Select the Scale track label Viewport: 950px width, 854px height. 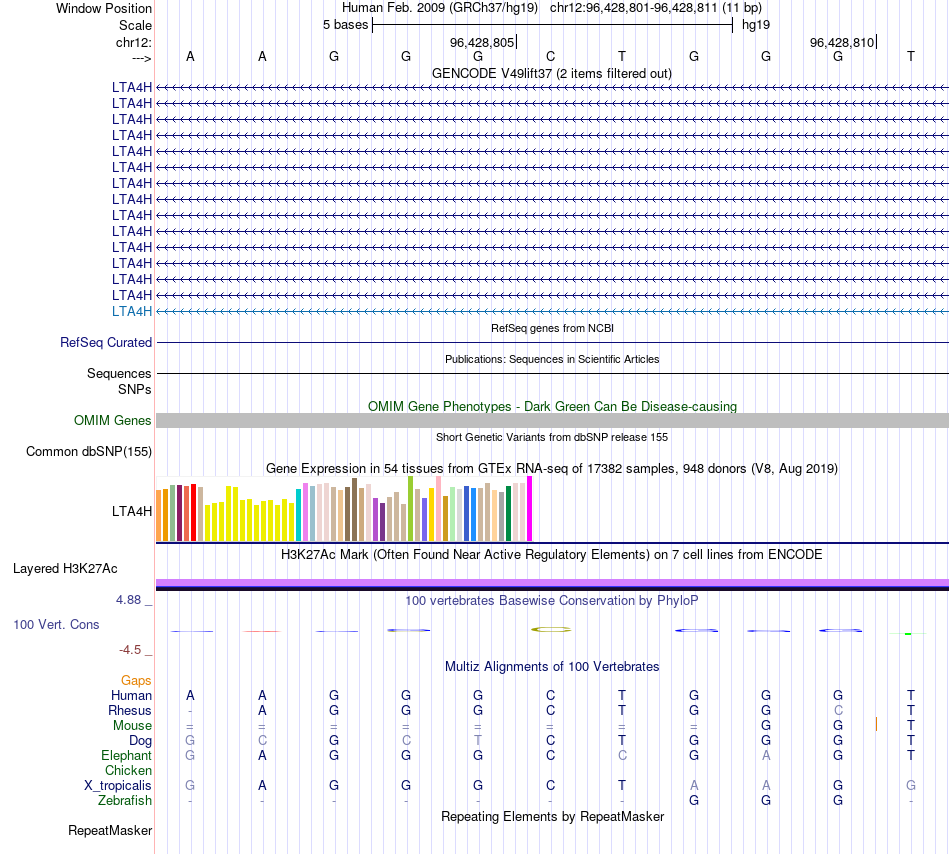click(135, 25)
